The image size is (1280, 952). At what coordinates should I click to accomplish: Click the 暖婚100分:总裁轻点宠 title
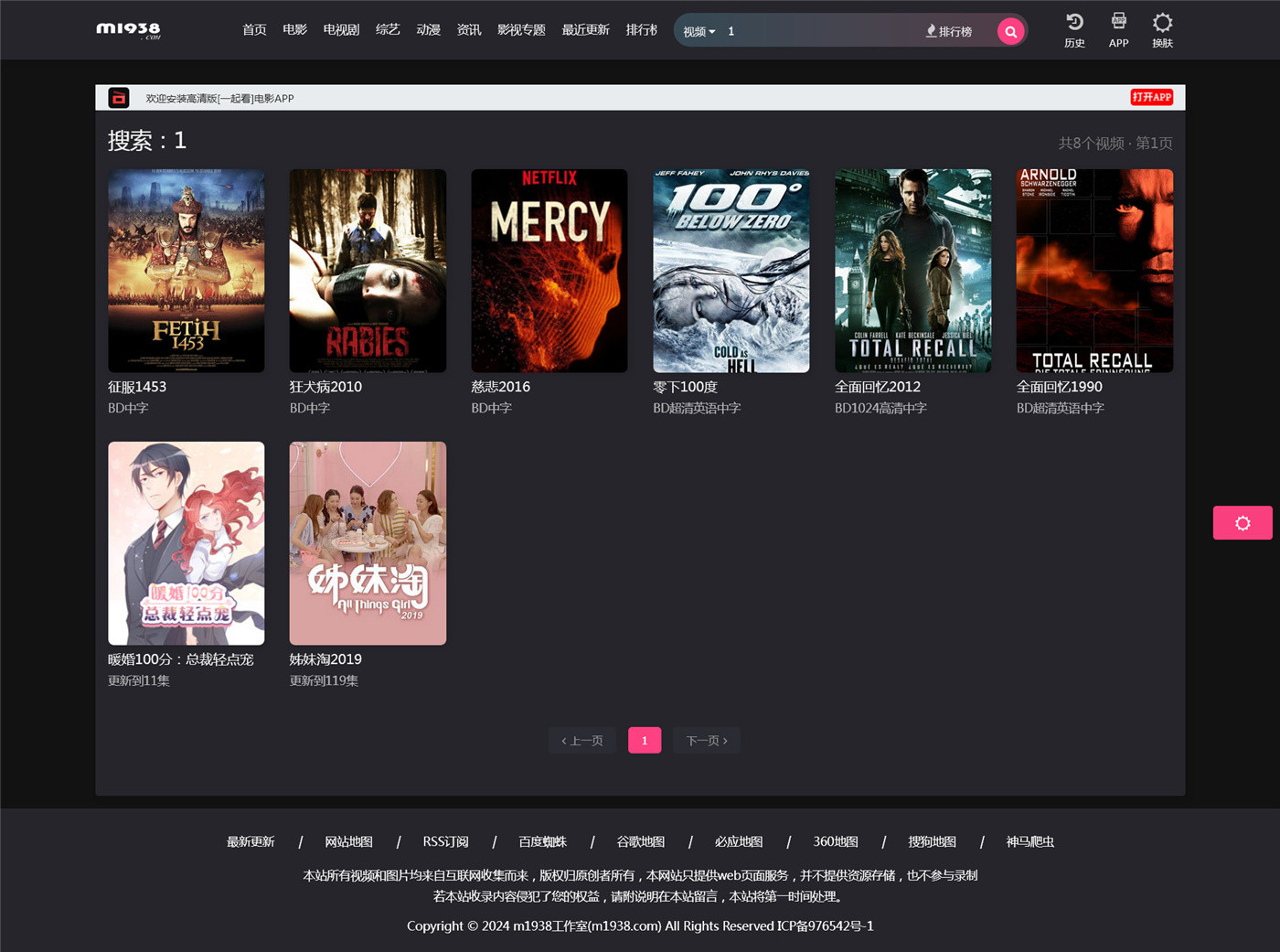click(181, 659)
